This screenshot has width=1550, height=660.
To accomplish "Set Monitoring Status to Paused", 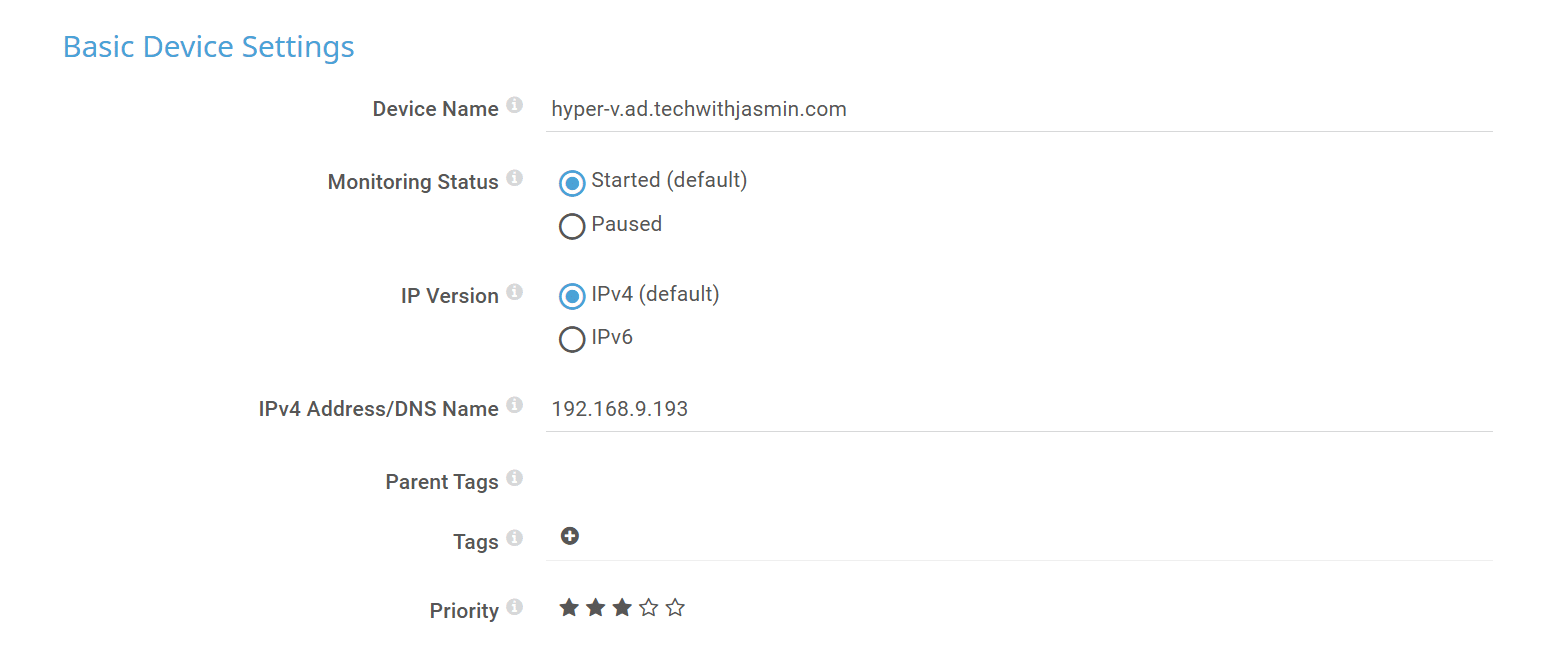I will [572, 227].
